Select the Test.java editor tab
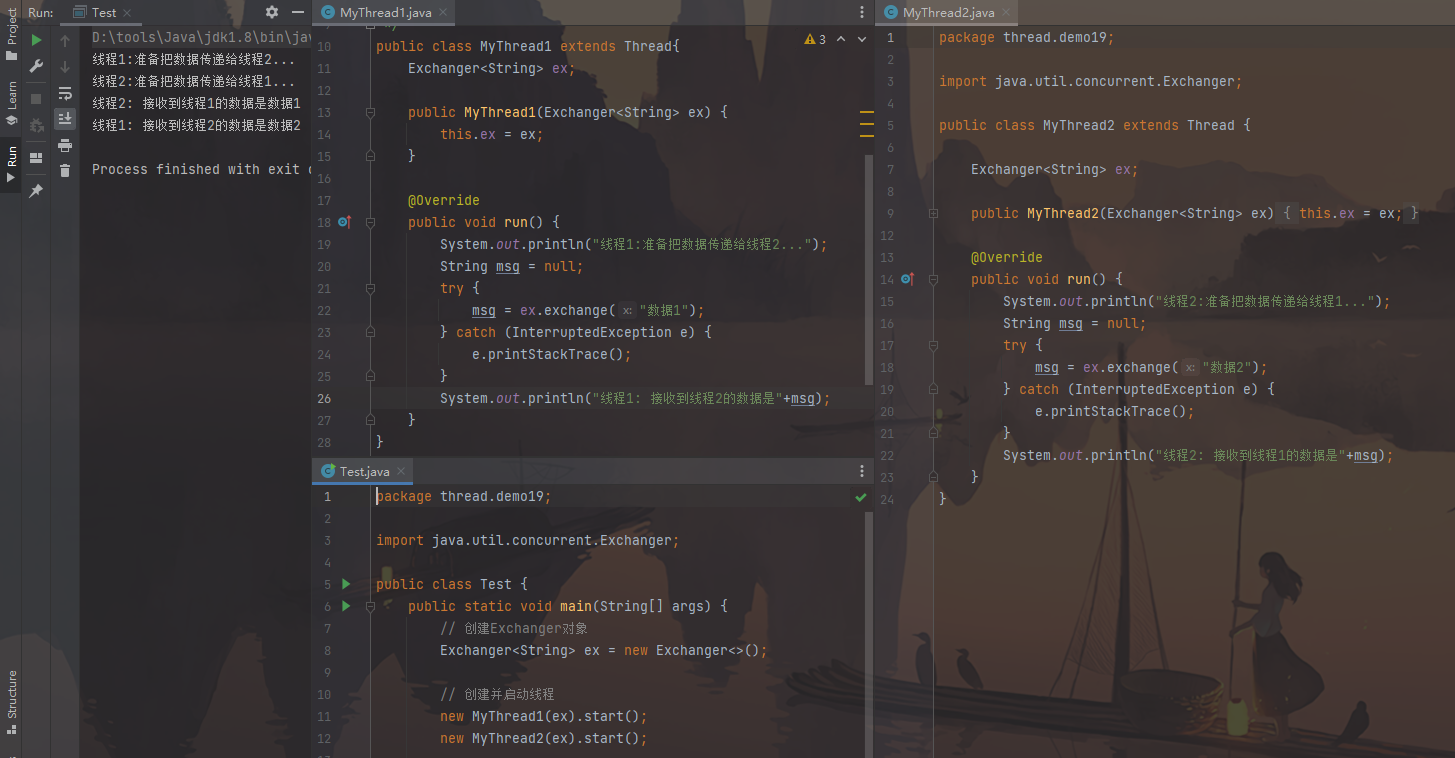 click(363, 471)
